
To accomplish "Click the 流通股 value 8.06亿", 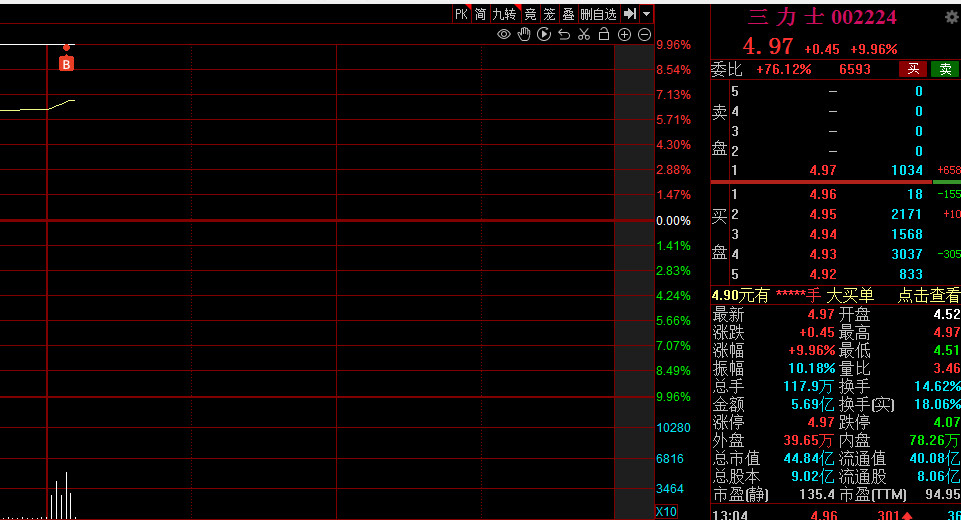I will point(938,476).
